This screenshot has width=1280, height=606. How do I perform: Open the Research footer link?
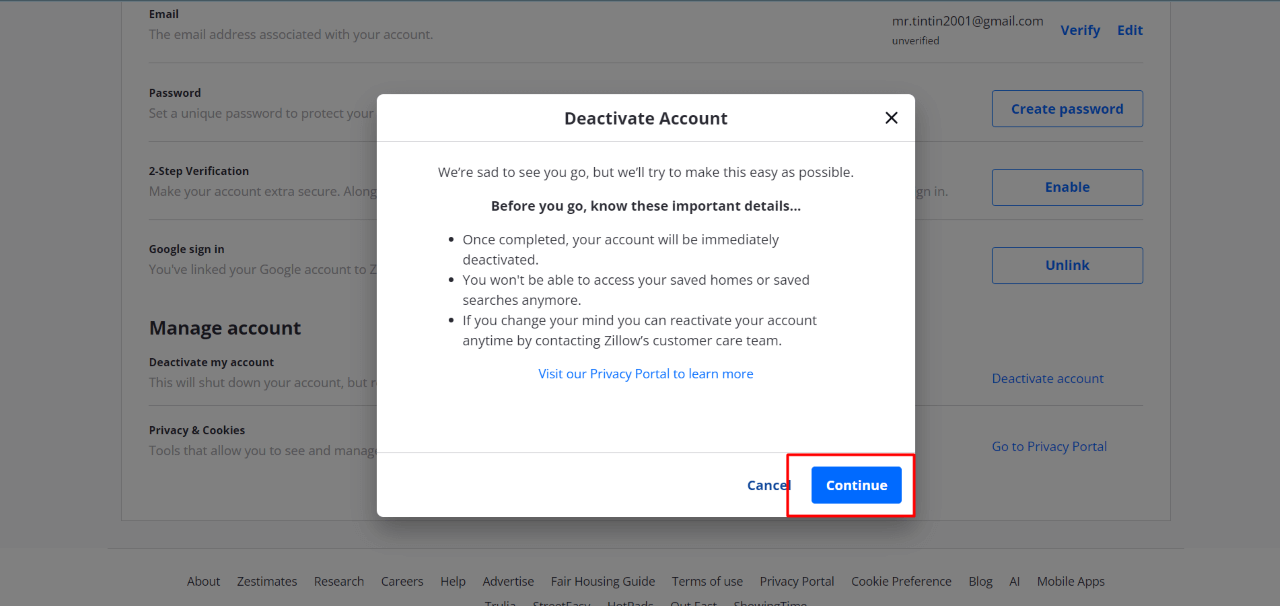pyautogui.click(x=339, y=581)
